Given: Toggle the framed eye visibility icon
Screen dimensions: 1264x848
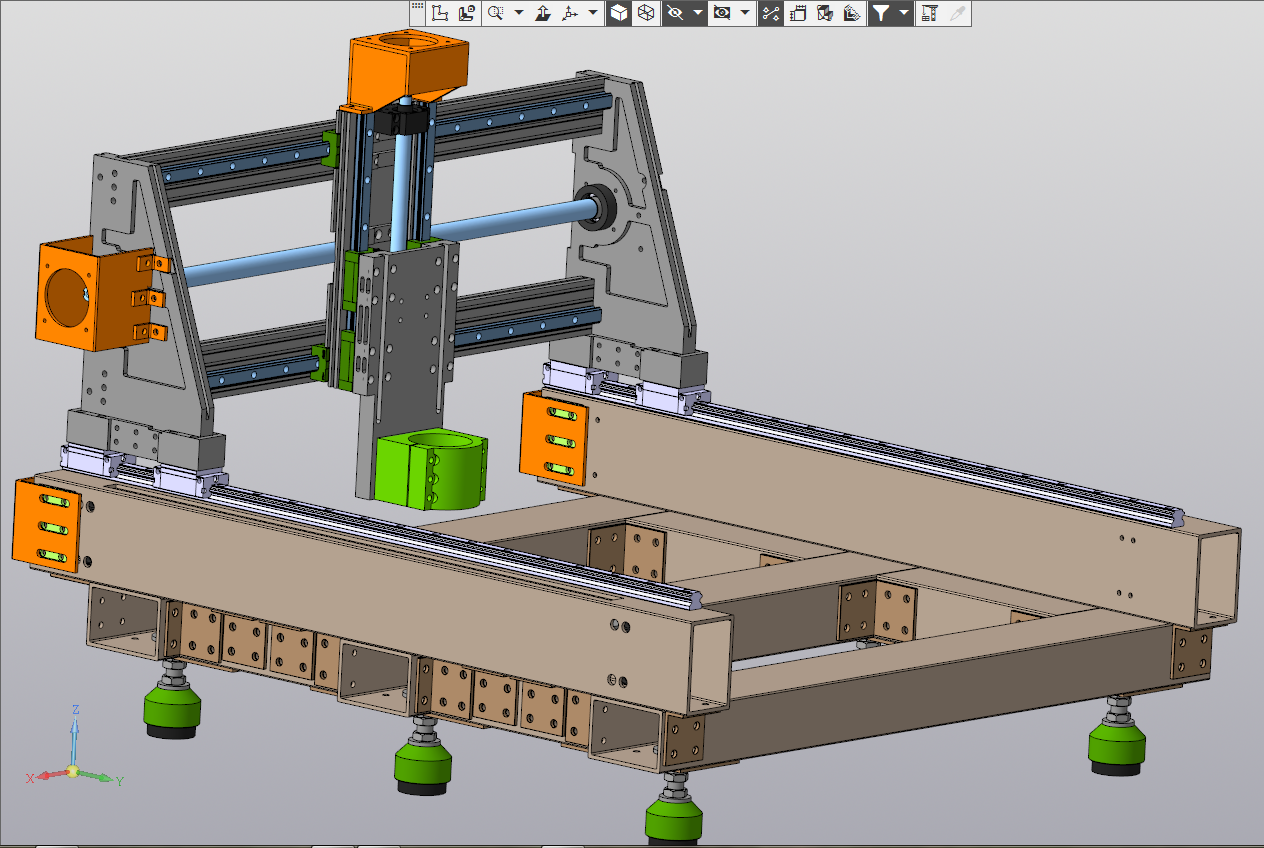Looking at the screenshot, I should 722,14.
